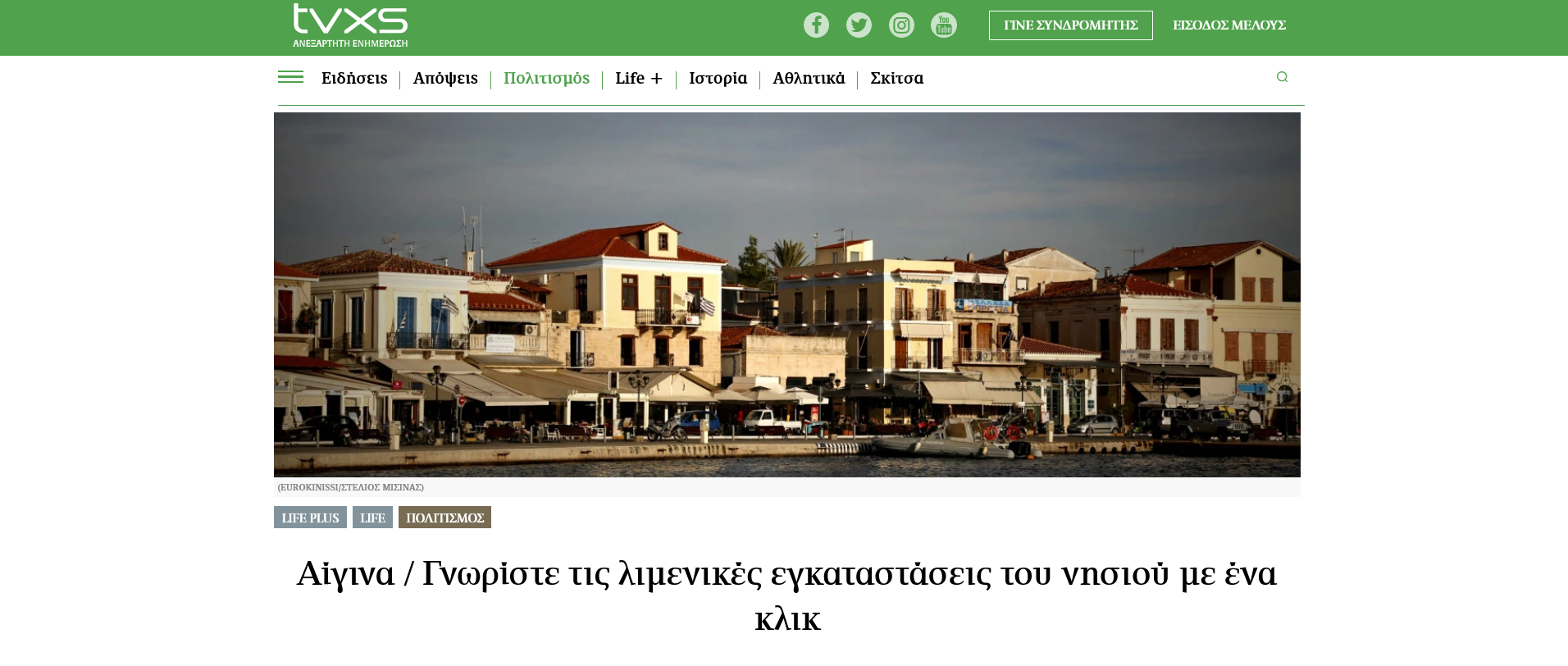The image size is (1568, 666).
Task: Open the Ιστορία section
Action: click(x=718, y=79)
